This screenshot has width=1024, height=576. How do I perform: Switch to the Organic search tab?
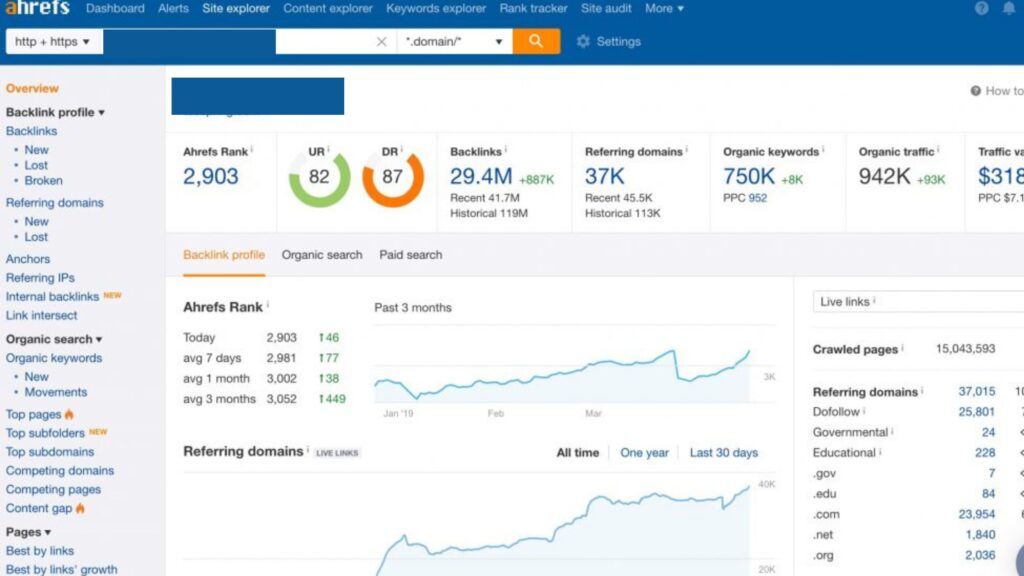[x=322, y=255]
